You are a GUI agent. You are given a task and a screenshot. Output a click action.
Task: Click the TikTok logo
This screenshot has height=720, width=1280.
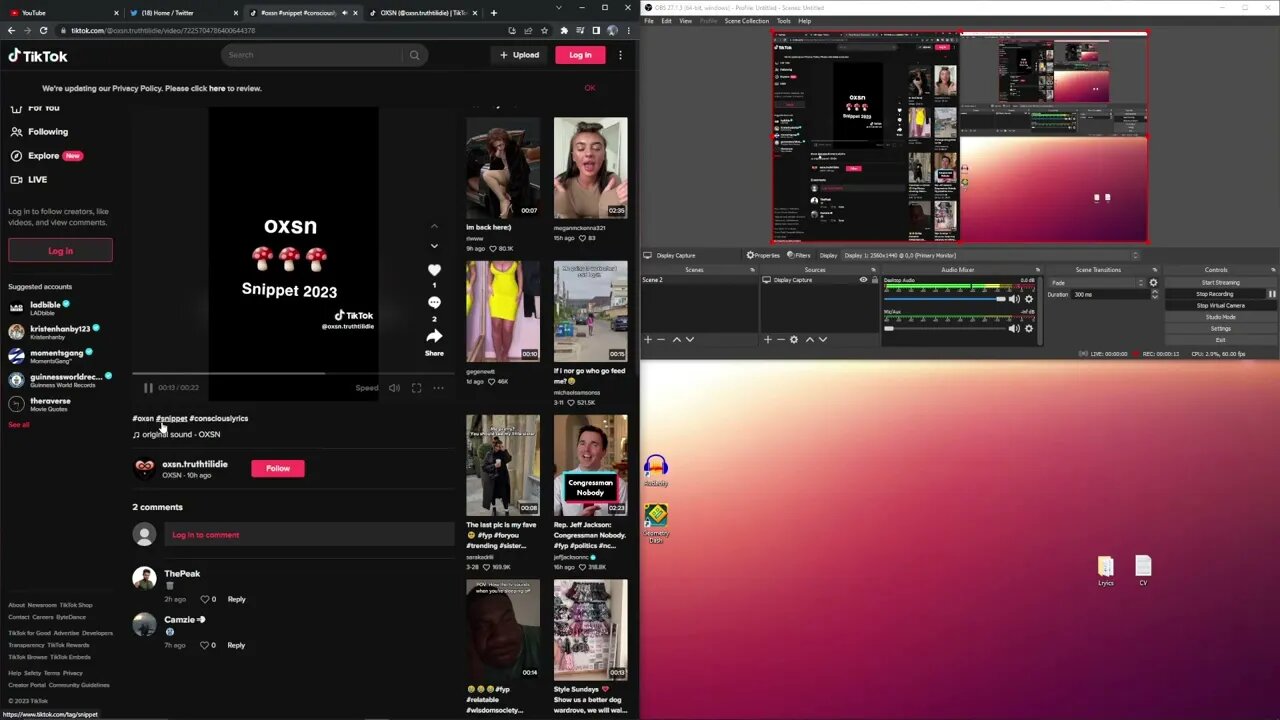coord(38,56)
